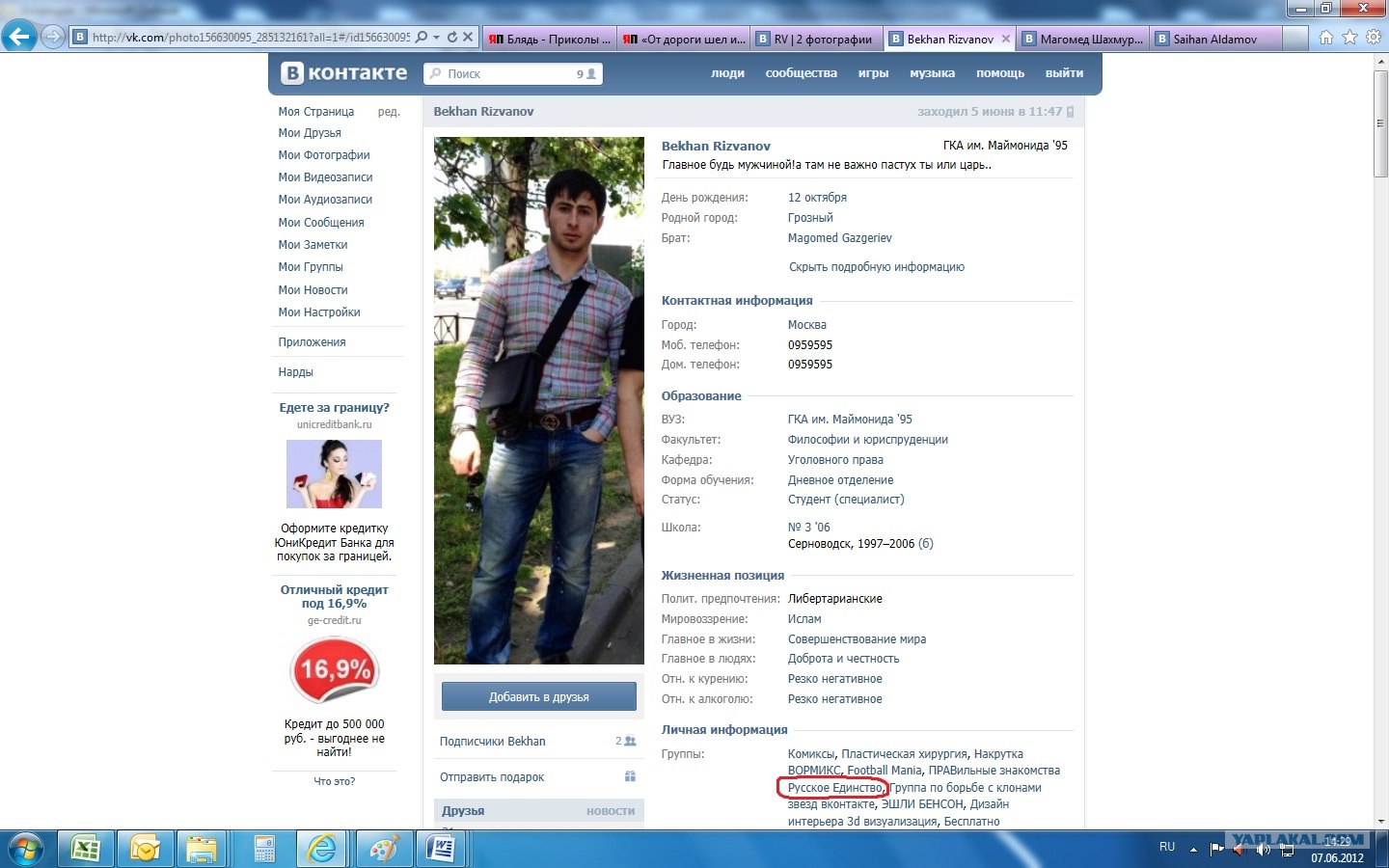1389x868 pixels.
Task: Click the gift icon beside 'Отправить подарок'
Action: point(630,776)
